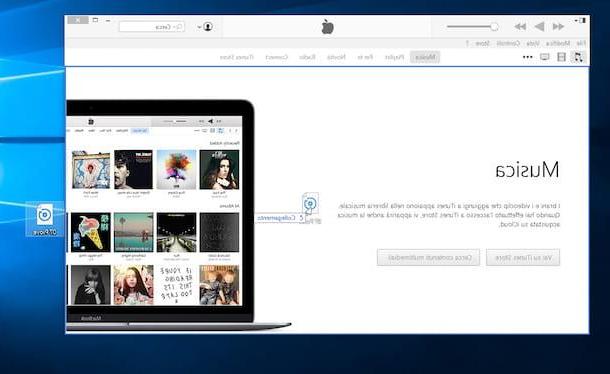
Task: Open the Store menu
Action: [x=482, y=43]
